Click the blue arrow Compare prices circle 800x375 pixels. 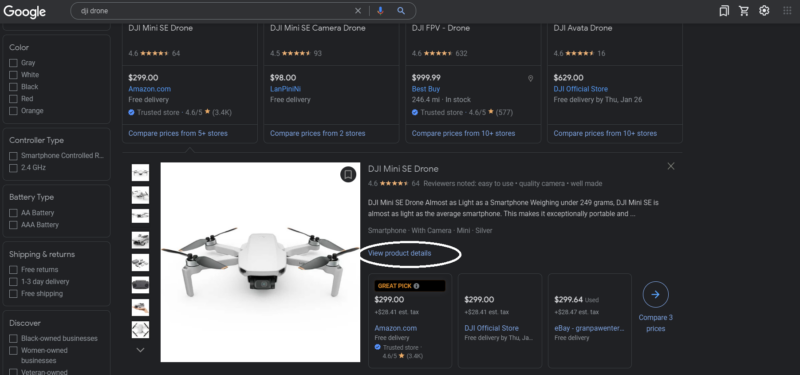coord(656,294)
